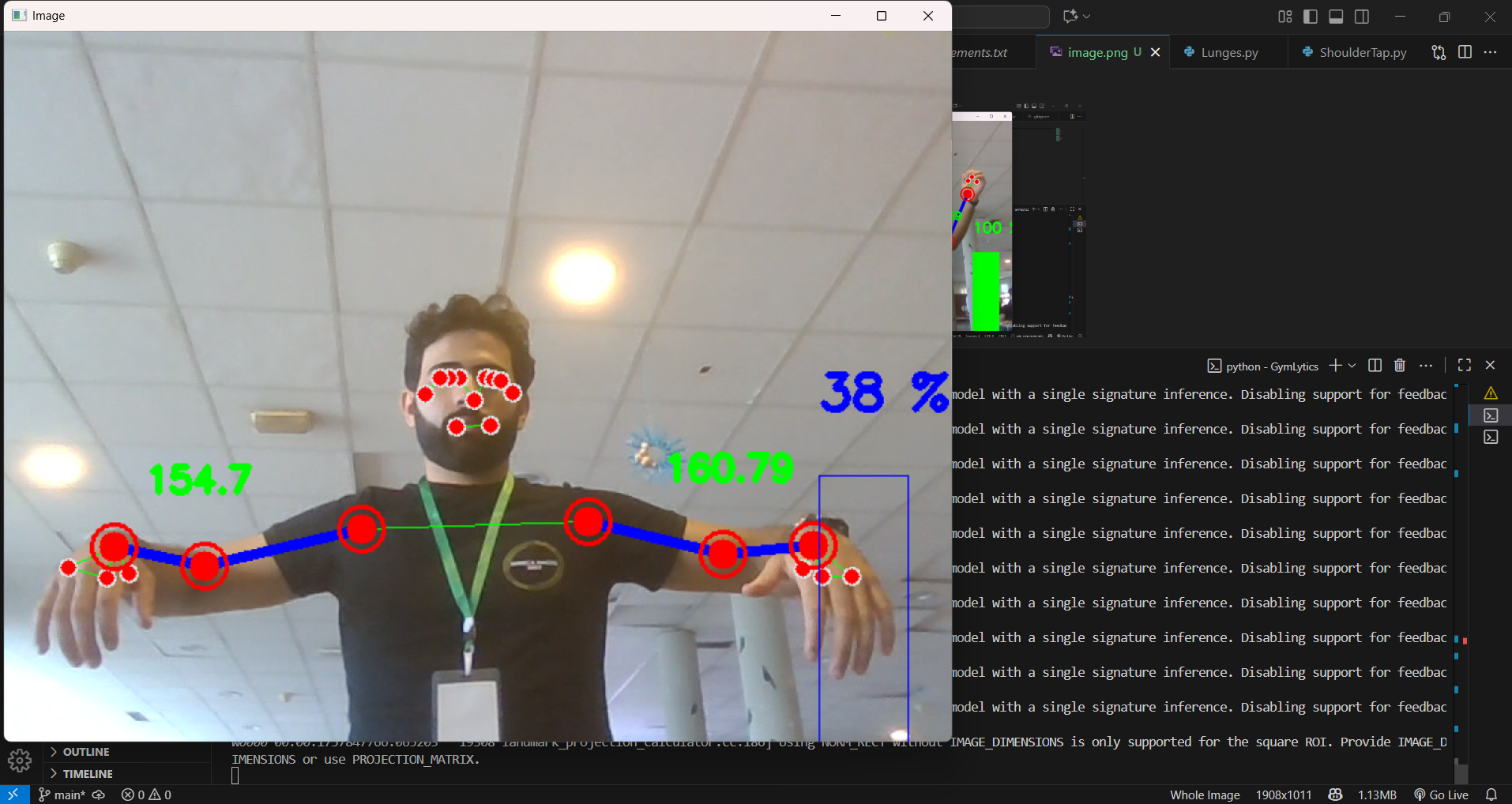The height and width of the screenshot is (804, 1512).
Task: Create a new terminal with plus icon
Action: pyautogui.click(x=1335, y=366)
